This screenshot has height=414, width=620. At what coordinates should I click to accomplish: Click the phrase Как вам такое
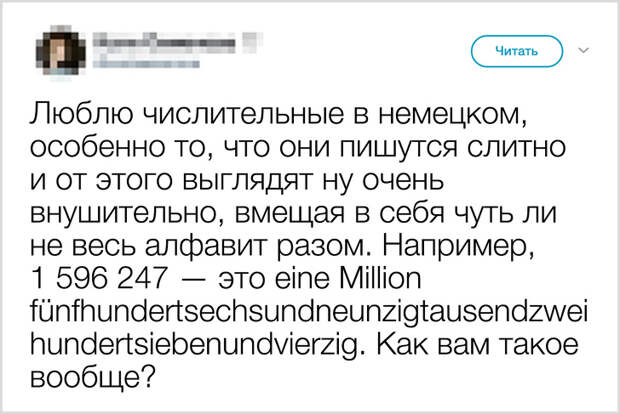(477, 344)
